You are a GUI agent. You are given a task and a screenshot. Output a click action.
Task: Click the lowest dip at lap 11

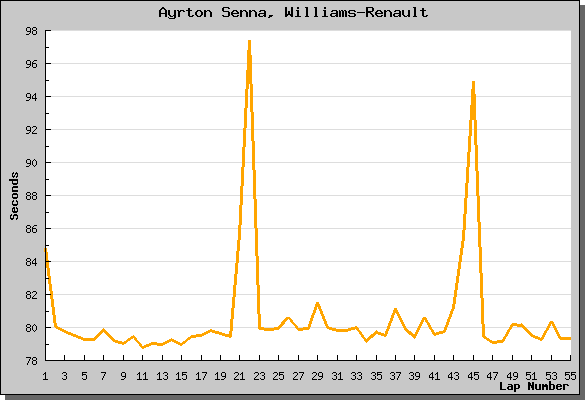tap(143, 347)
